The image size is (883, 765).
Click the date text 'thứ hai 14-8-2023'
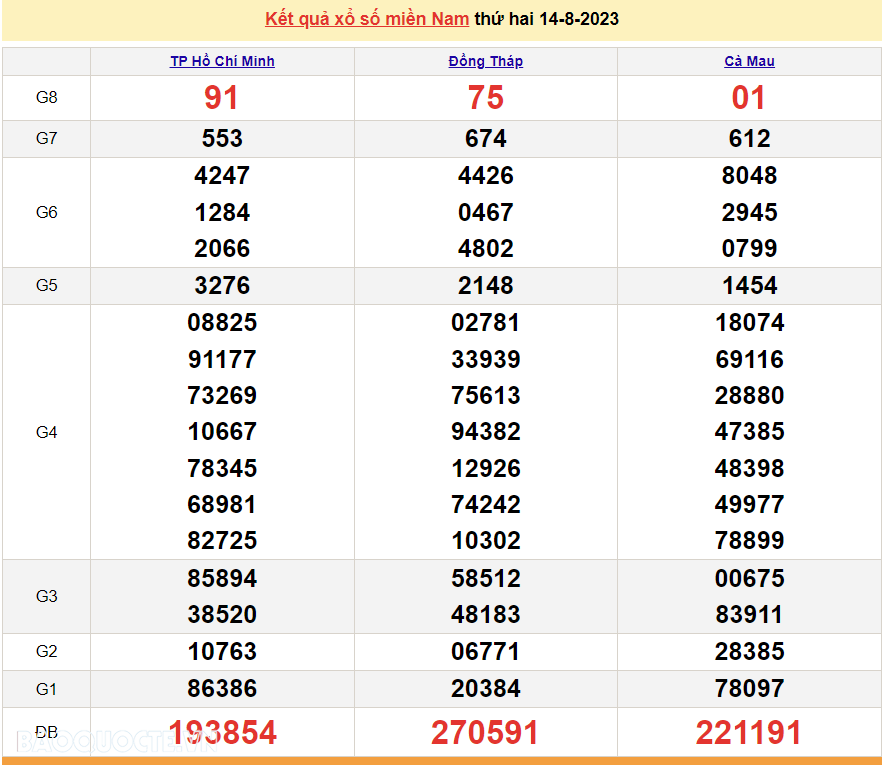[x=546, y=19]
